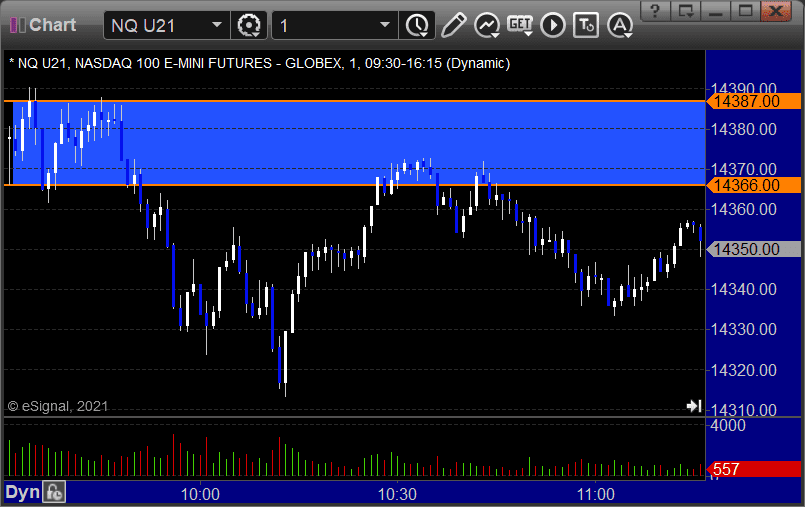The width and height of the screenshot is (805, 507).
Task: Click the 4000 volume axis label
Action: [x=728, y=425]
